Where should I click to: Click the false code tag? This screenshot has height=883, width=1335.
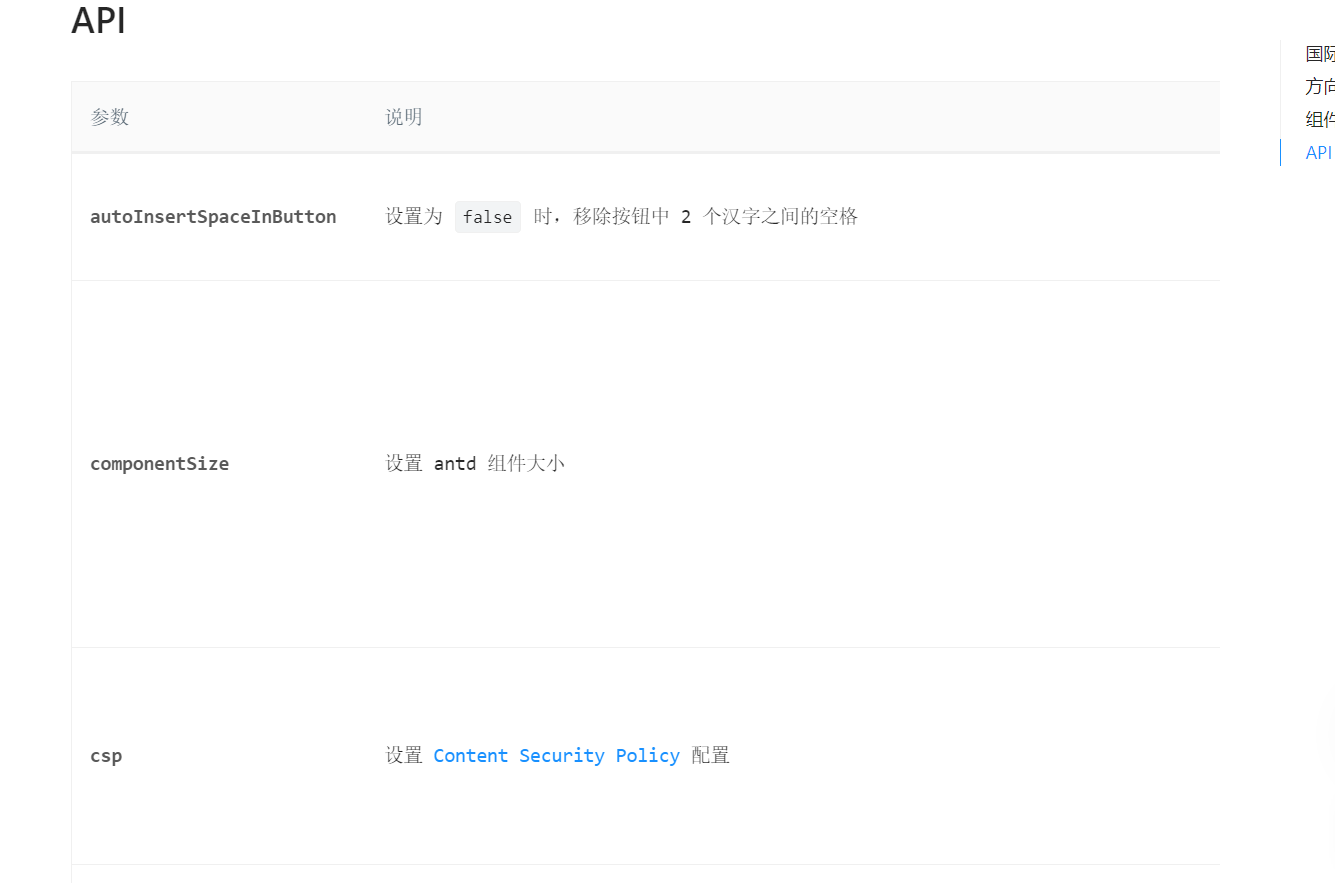click(488, 217)
